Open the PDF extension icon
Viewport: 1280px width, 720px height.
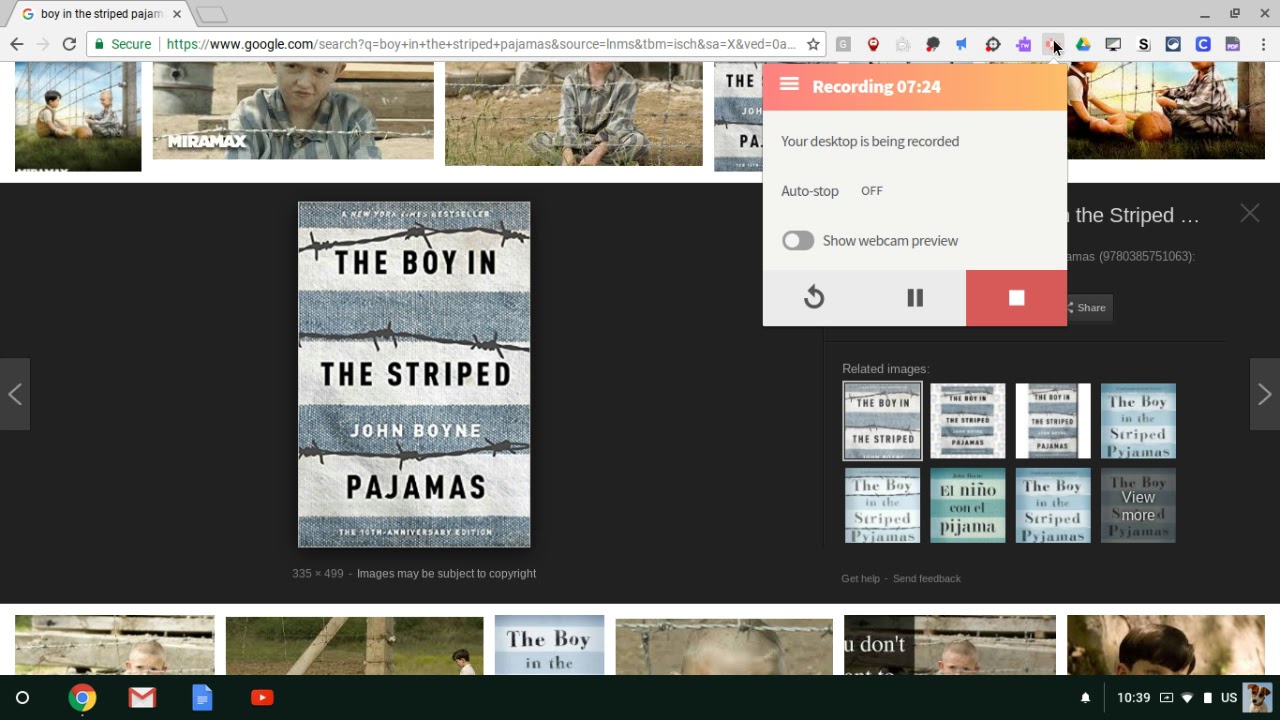pos(1233,44)
